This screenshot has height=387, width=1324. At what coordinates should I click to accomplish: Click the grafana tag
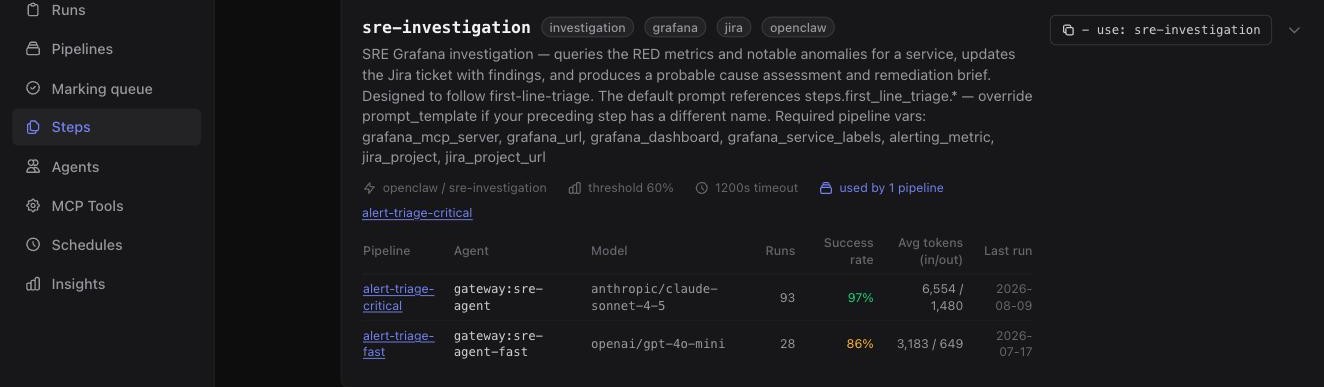click(x=675, y=28)
